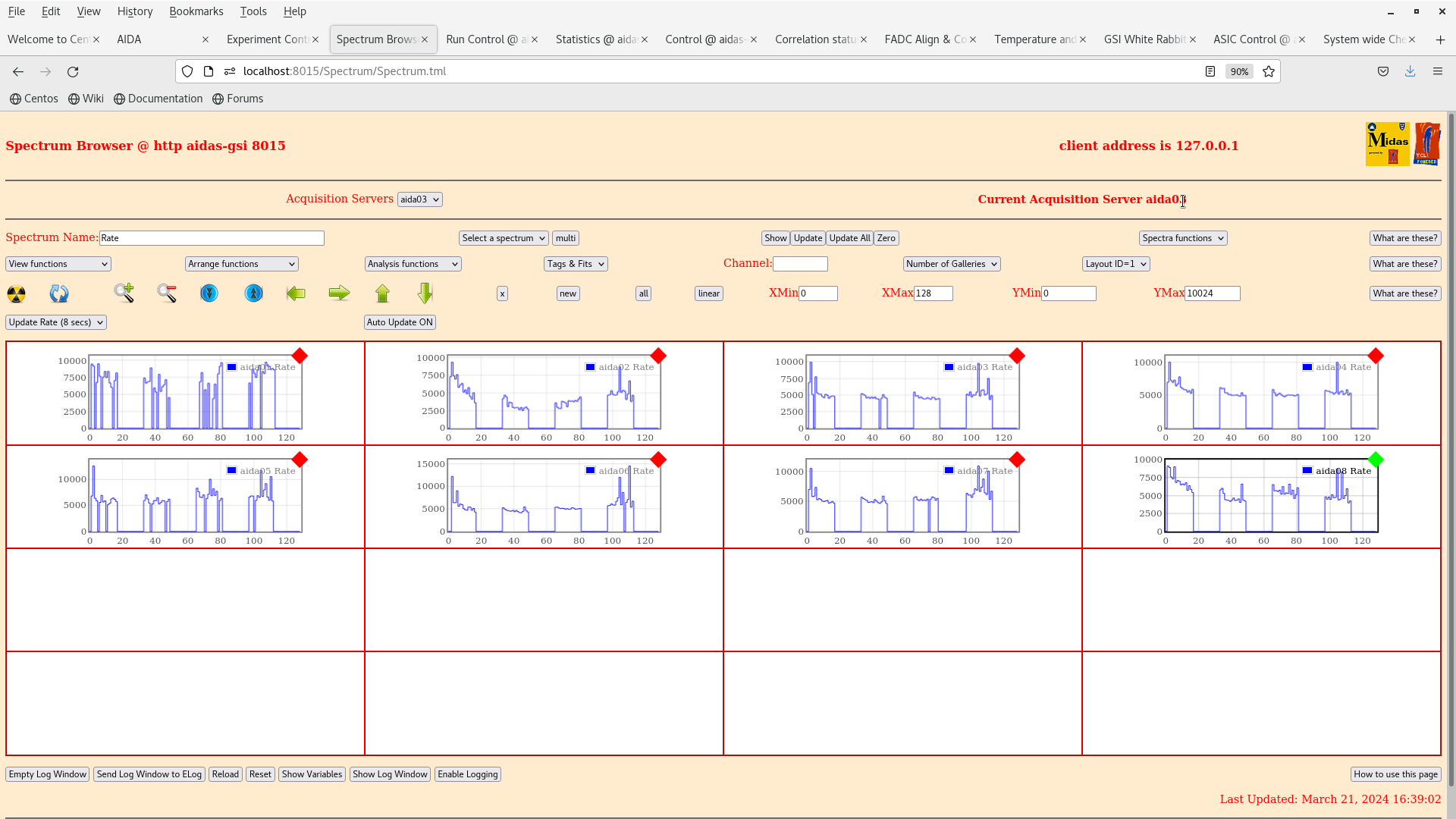
Task: Click the green right arrow icon
Action: (339, 293)
